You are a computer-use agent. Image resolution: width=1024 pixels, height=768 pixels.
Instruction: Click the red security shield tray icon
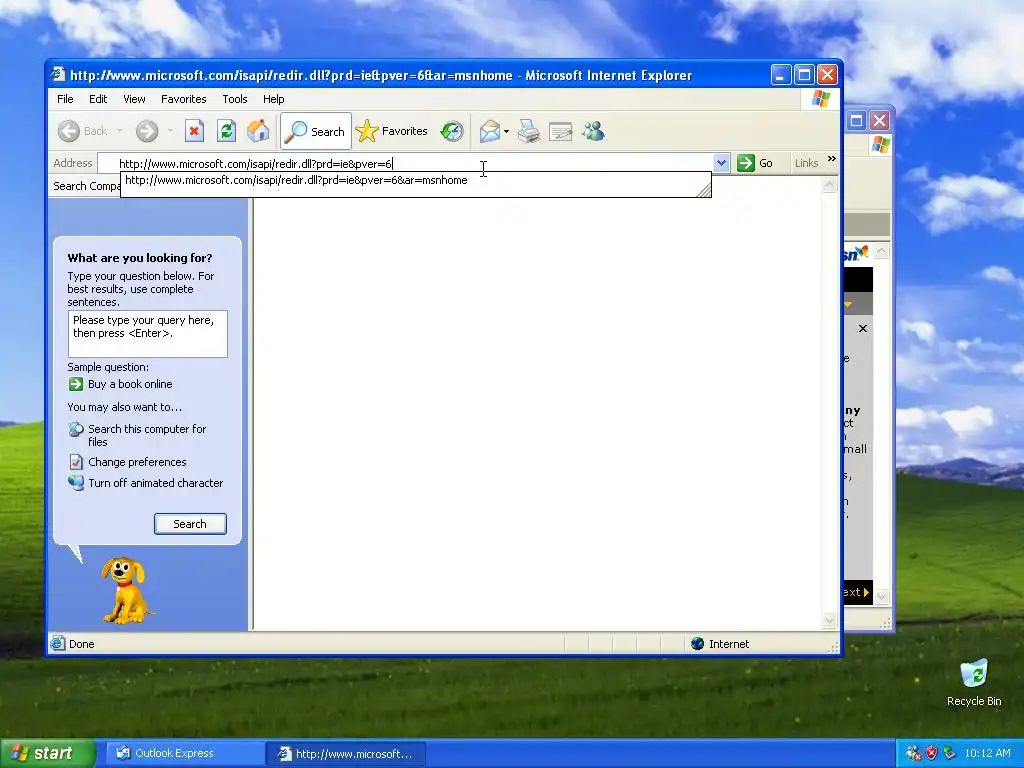931,754
